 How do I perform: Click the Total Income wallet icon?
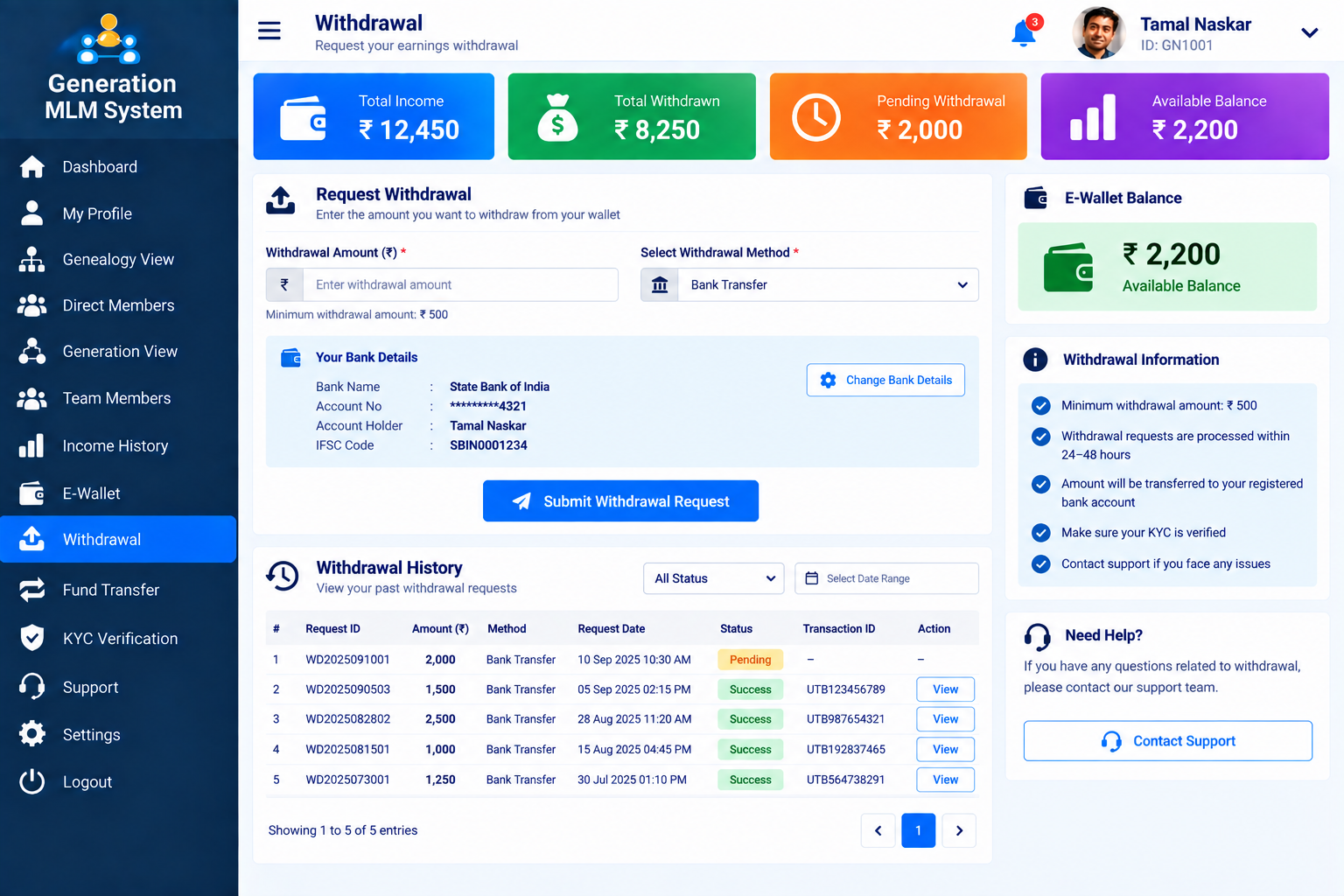point(304,118)
